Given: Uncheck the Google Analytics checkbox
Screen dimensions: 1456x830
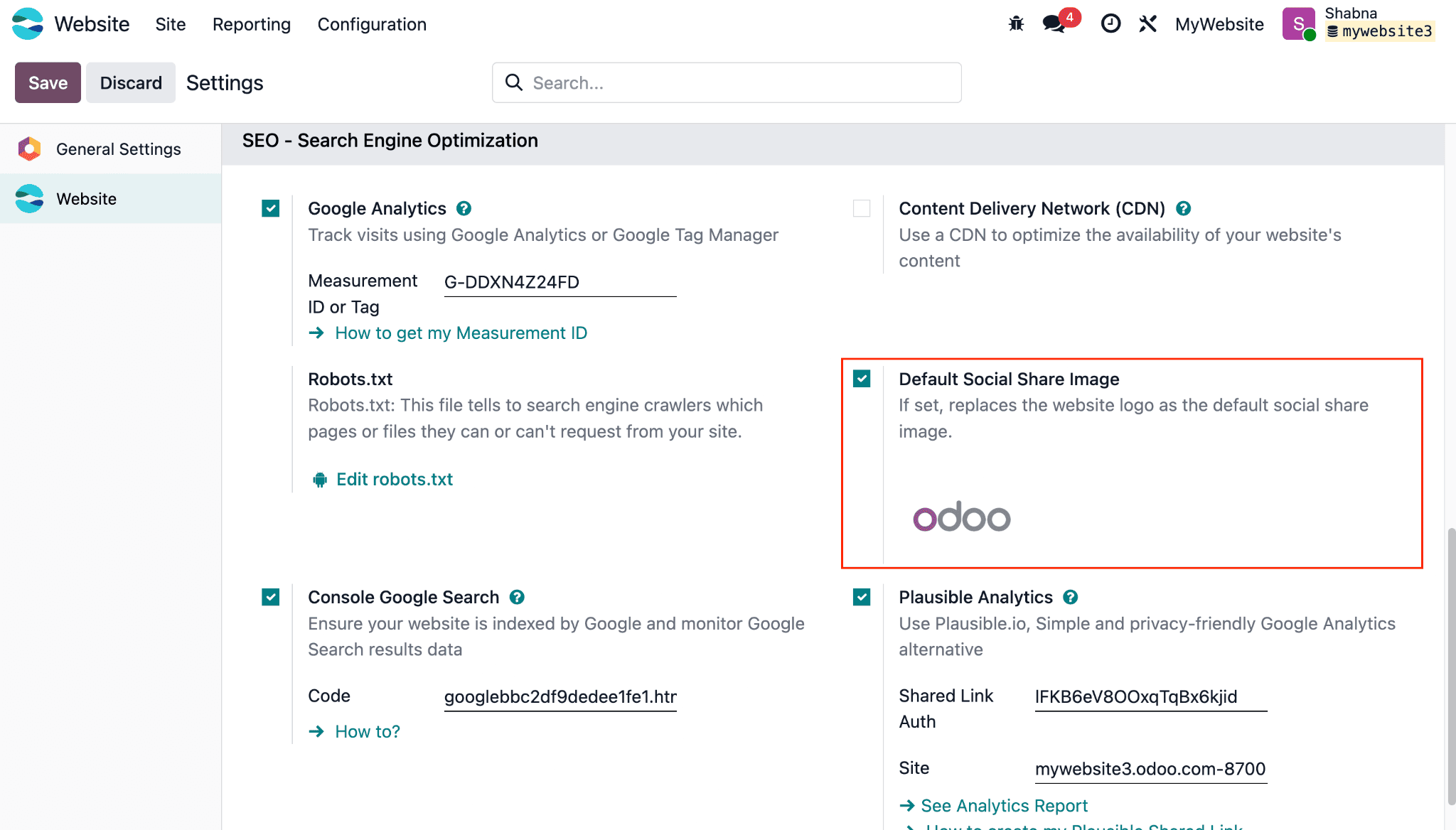Looking at the screenshot, I should point(270,208).
